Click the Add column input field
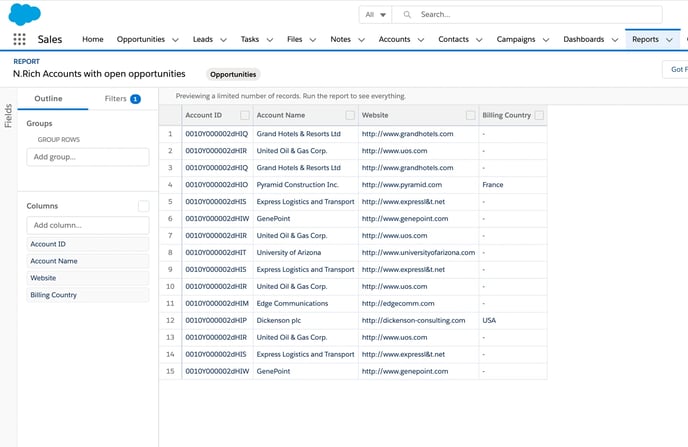 point(88,225)
